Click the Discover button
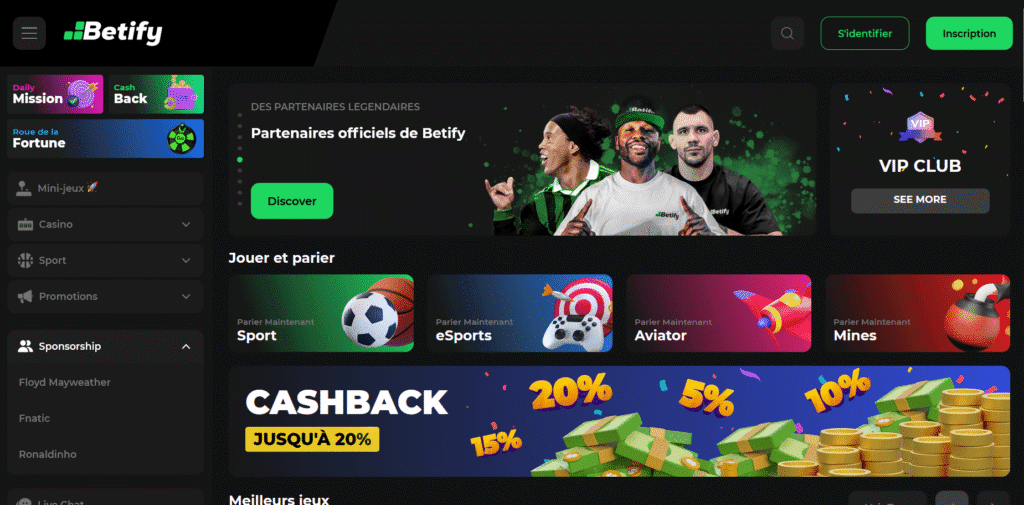Viewport: 1024px width, 505px height. (x=292, y=201)
